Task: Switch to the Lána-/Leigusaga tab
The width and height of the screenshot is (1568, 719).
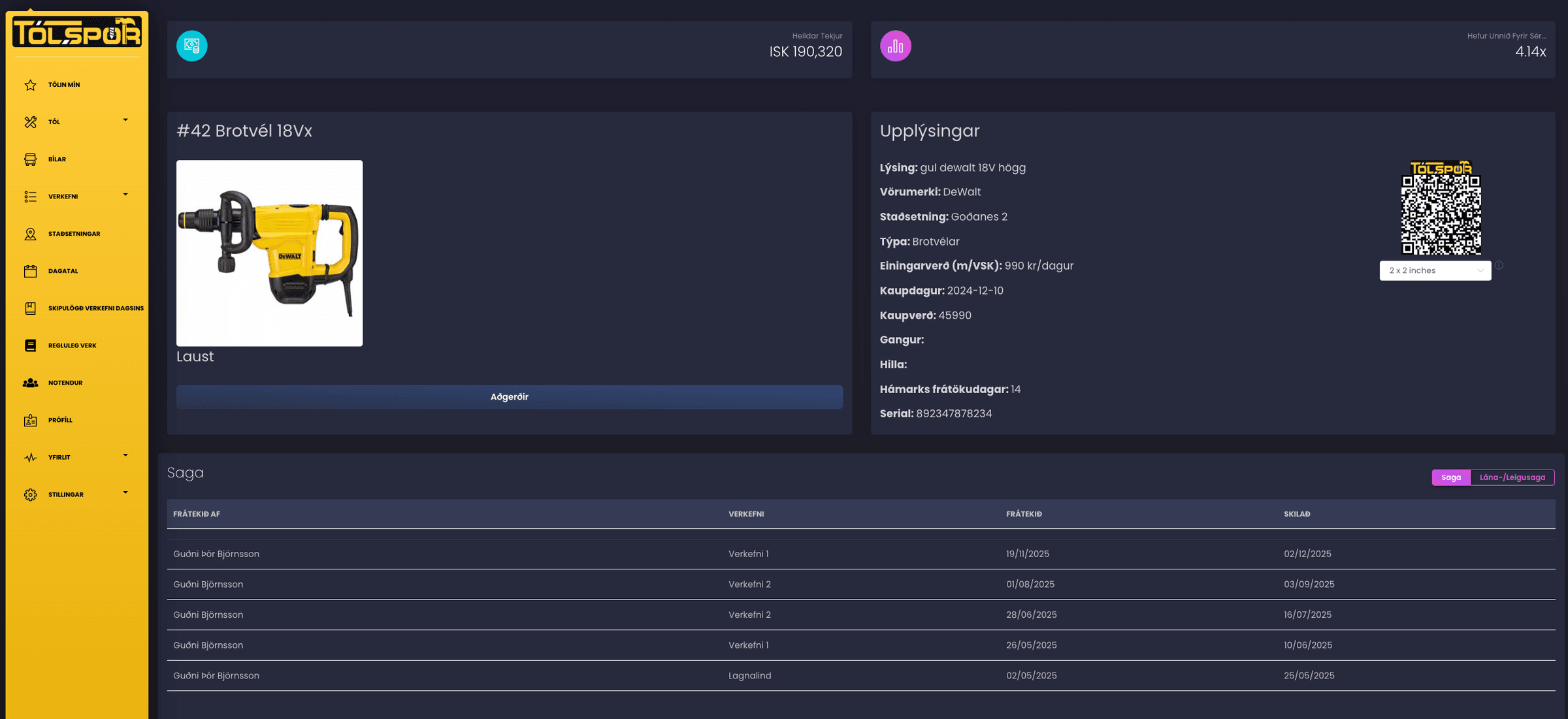Action: click(1512, 477)
